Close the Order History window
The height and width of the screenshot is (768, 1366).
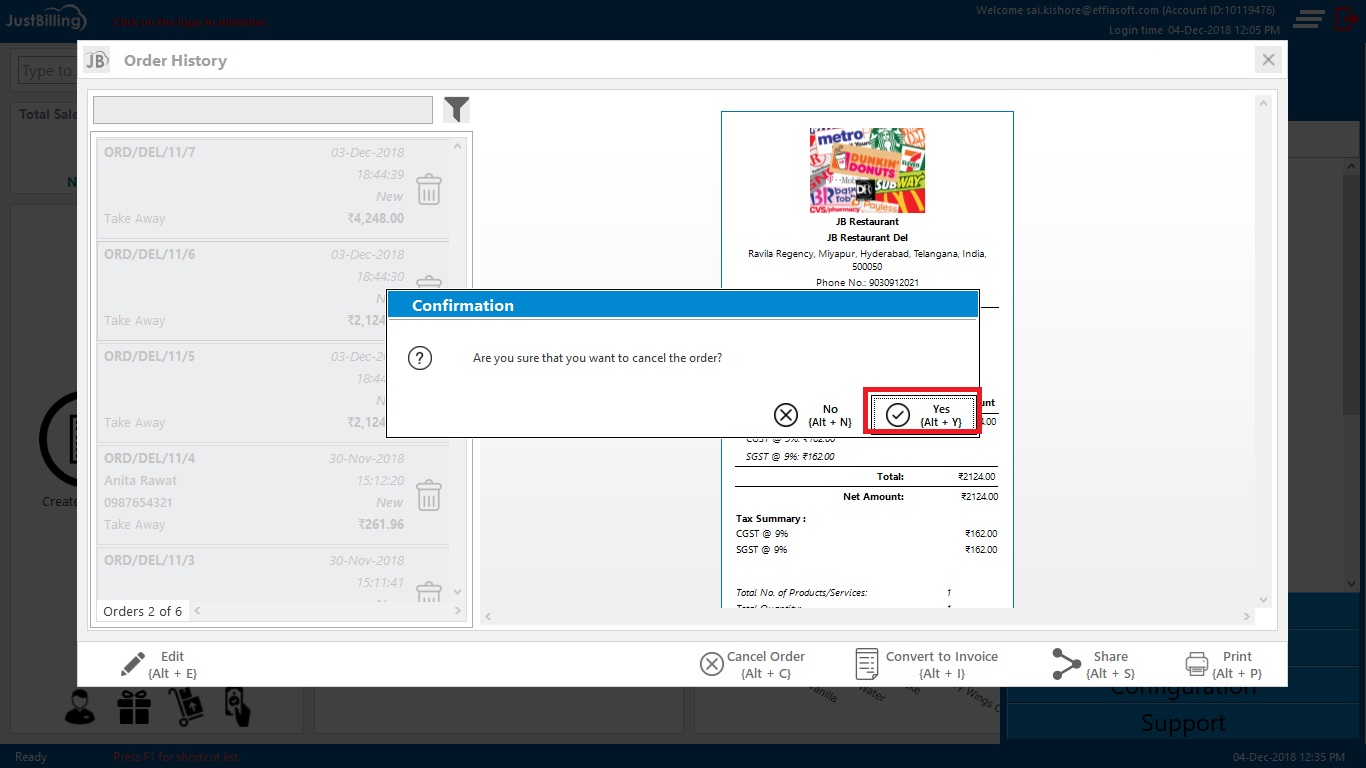(x=1268, y=60)
